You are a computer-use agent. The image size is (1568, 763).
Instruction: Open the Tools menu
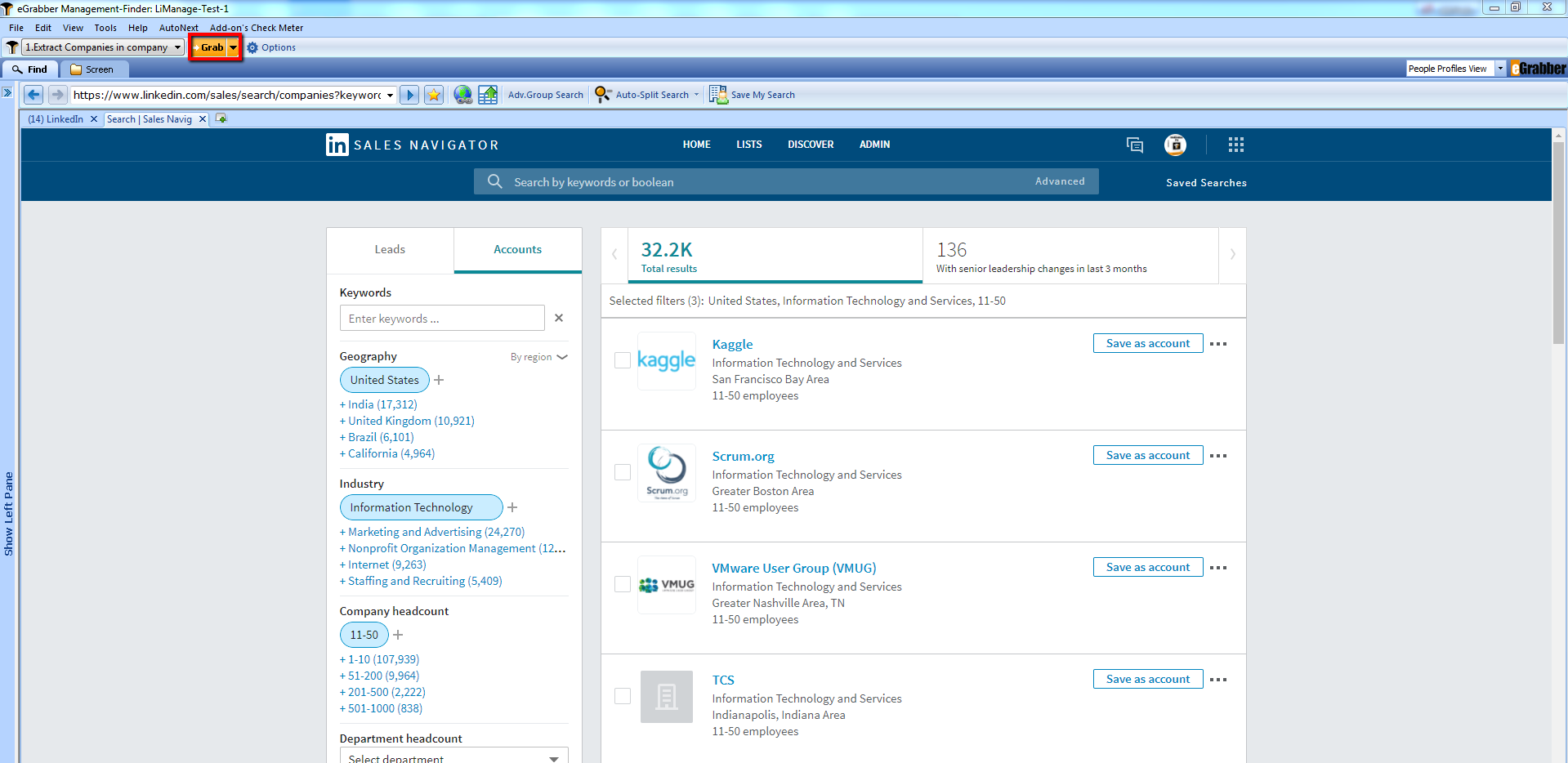105,28
